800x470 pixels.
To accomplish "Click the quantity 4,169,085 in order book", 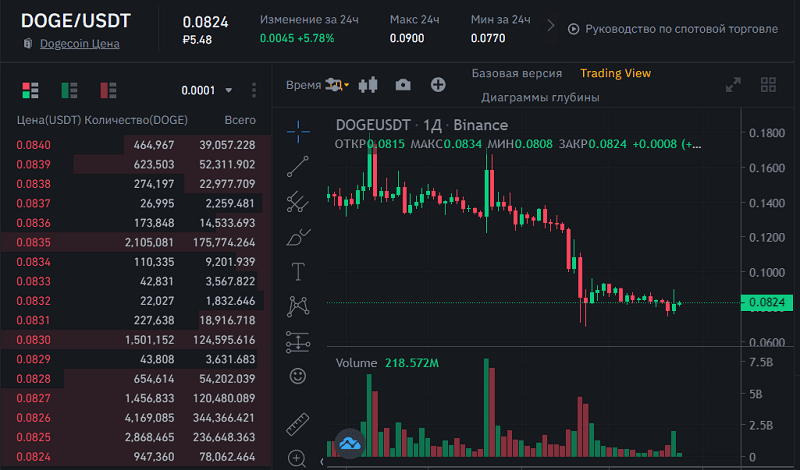I will point(149,417).
